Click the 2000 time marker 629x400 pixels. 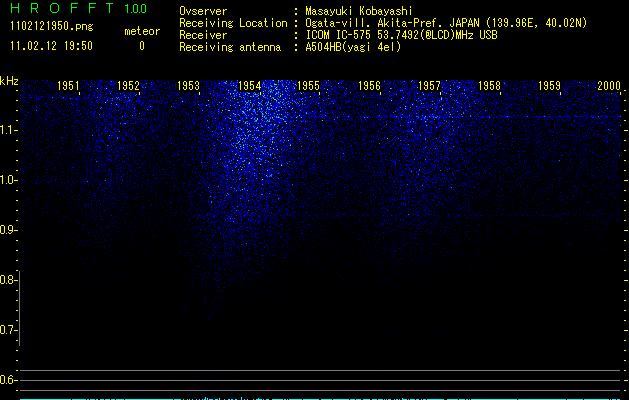tap(609, 86)
